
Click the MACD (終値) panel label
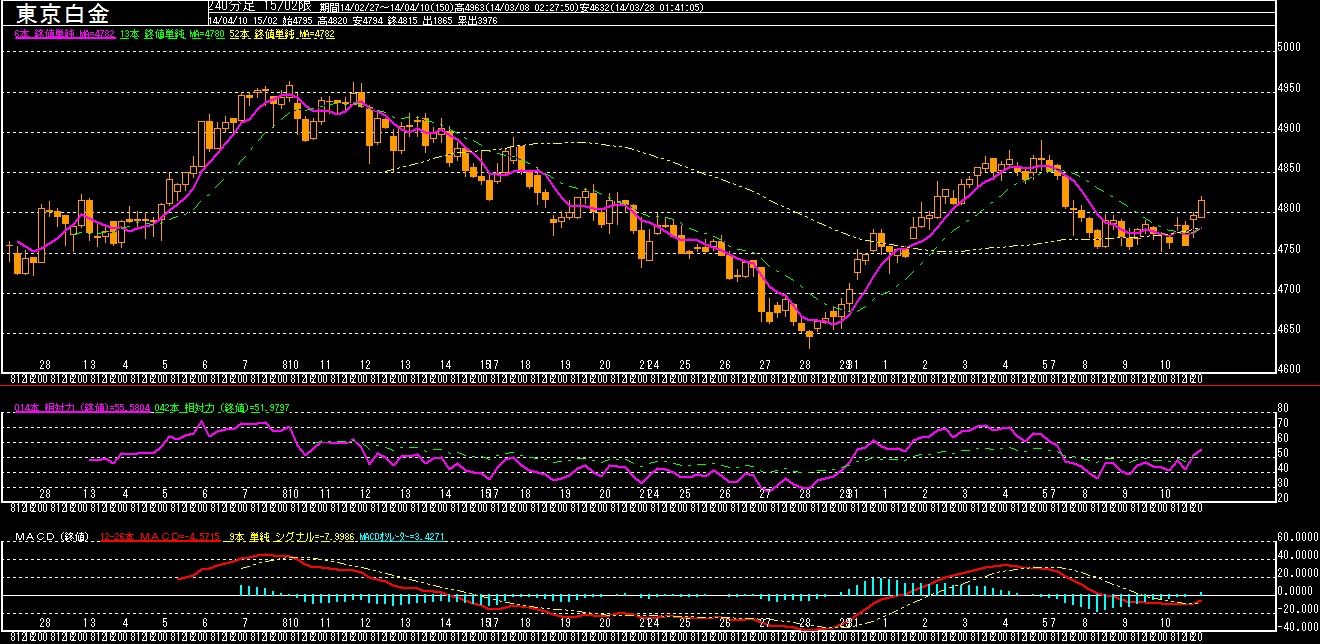[x=52, y=537]
